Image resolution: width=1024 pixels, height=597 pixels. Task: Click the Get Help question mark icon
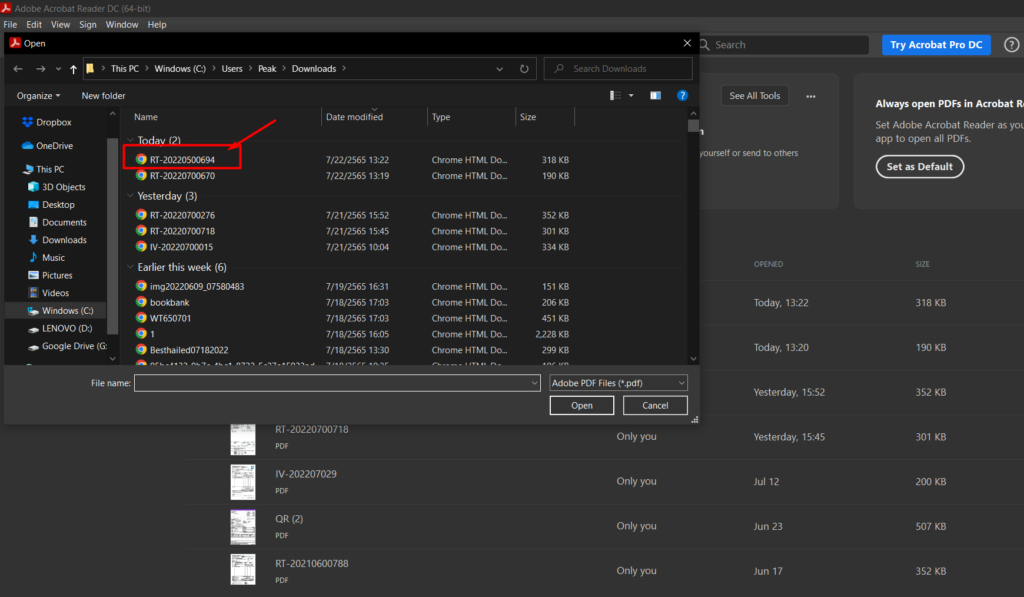coord(682,95)
